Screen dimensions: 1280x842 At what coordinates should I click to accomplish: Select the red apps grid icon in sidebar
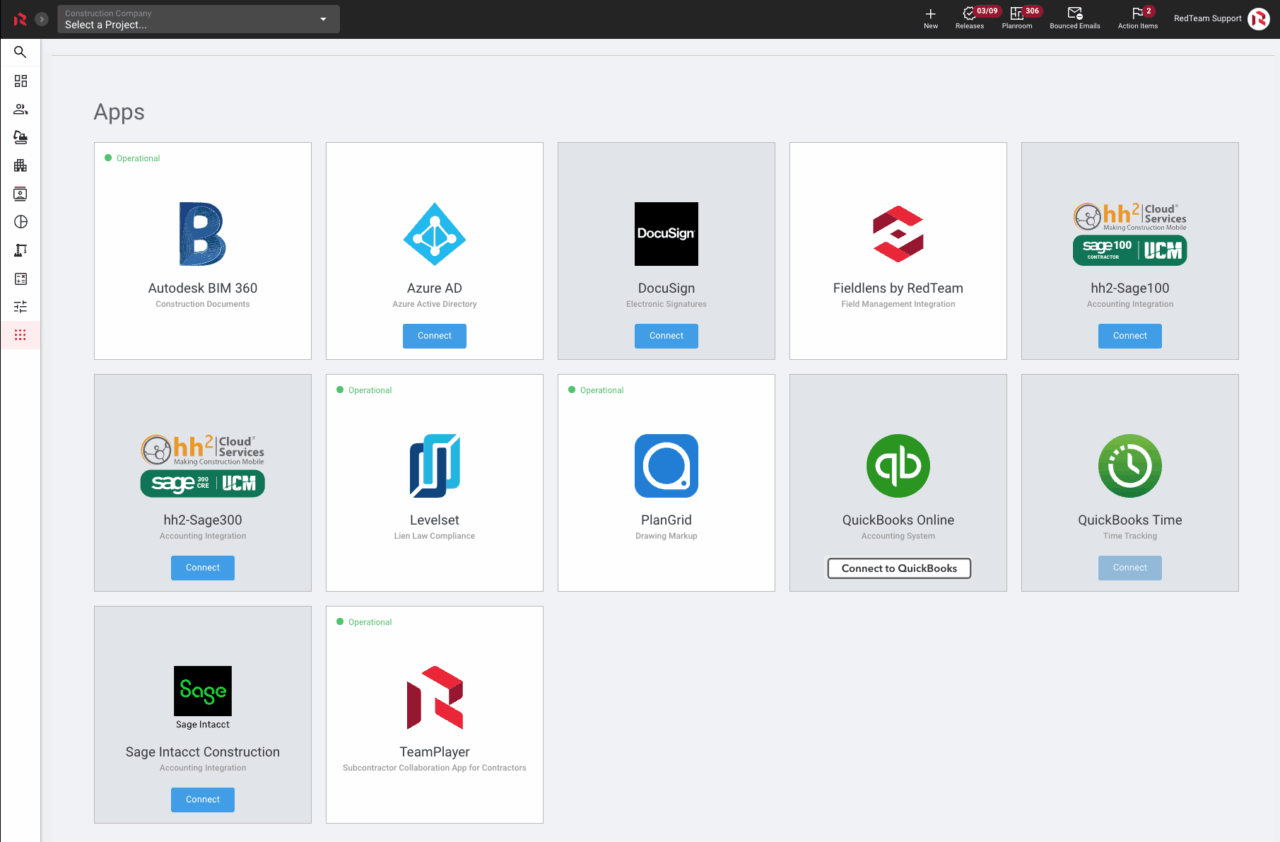(x=20, y=335)
